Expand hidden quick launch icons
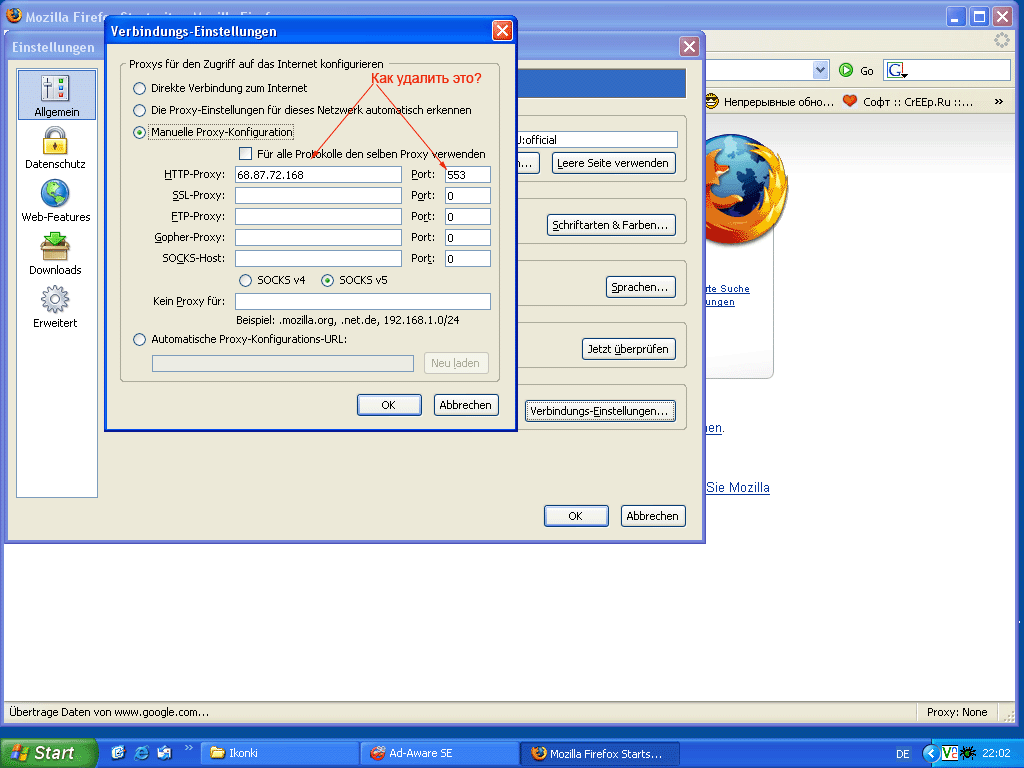Viewport: 1024px width, 768px height. [189, 748]
